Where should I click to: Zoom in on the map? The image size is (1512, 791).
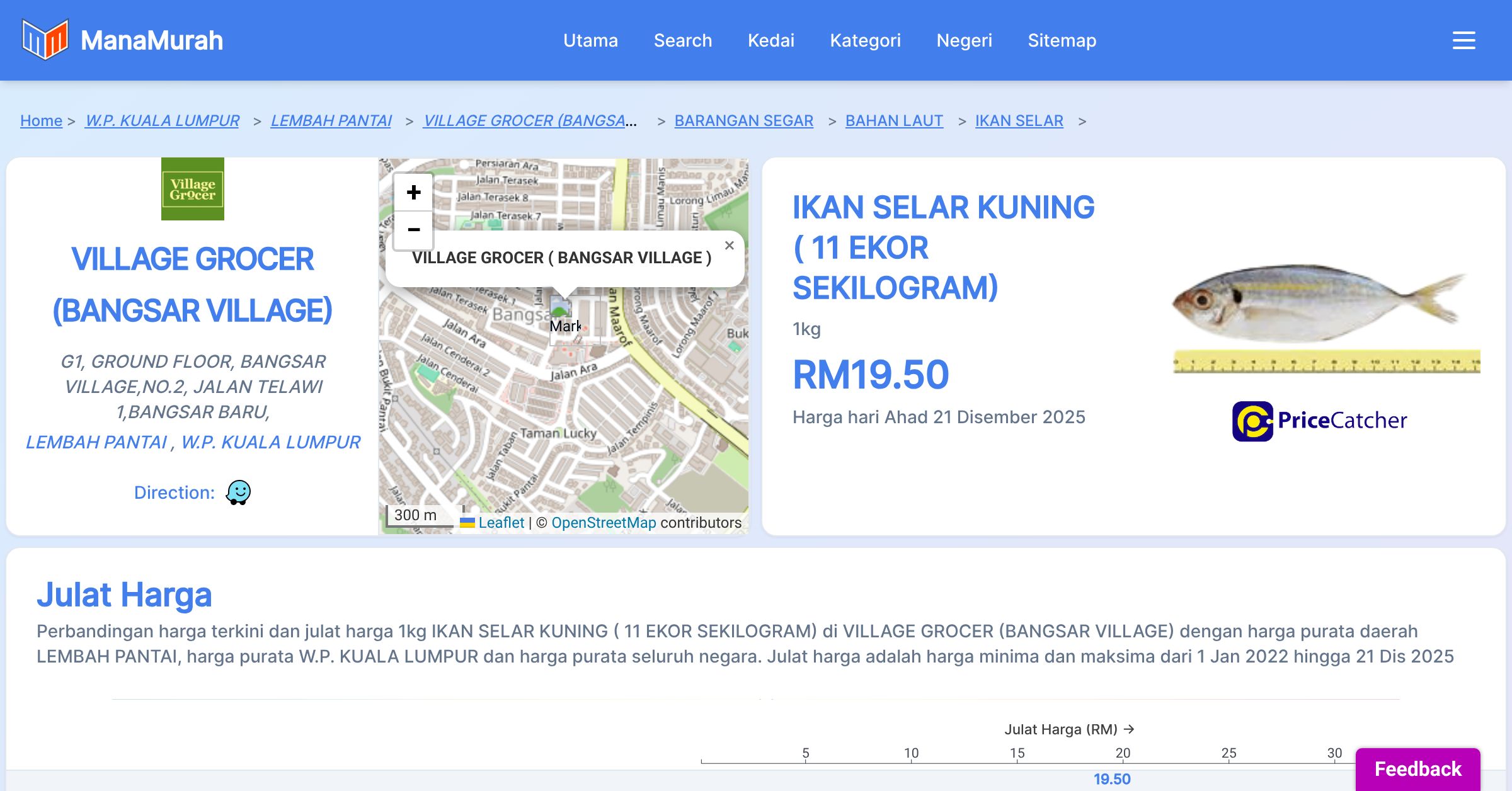(413, 192)
